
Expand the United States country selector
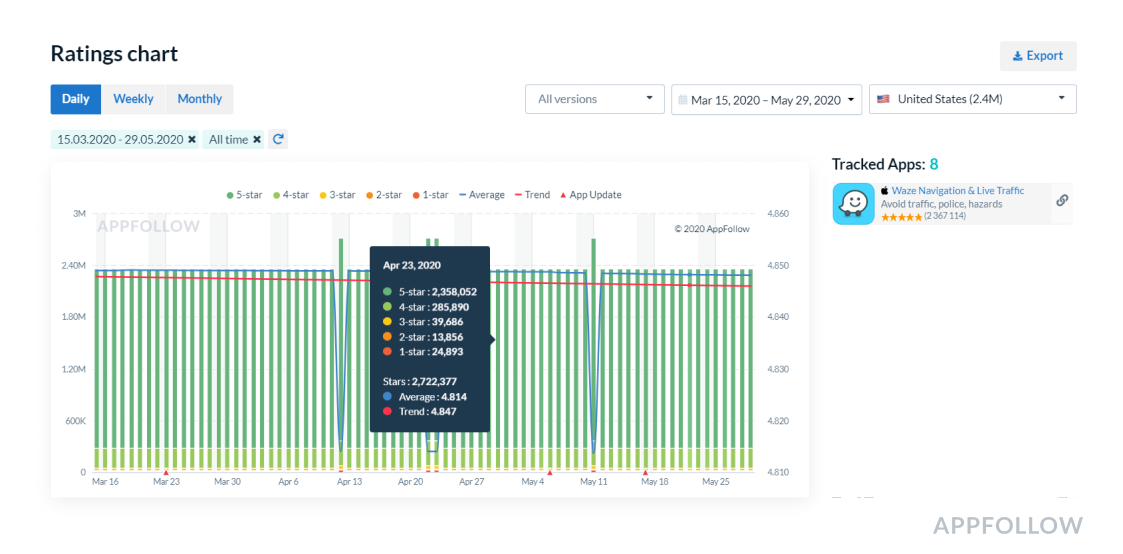pos(972,99)
